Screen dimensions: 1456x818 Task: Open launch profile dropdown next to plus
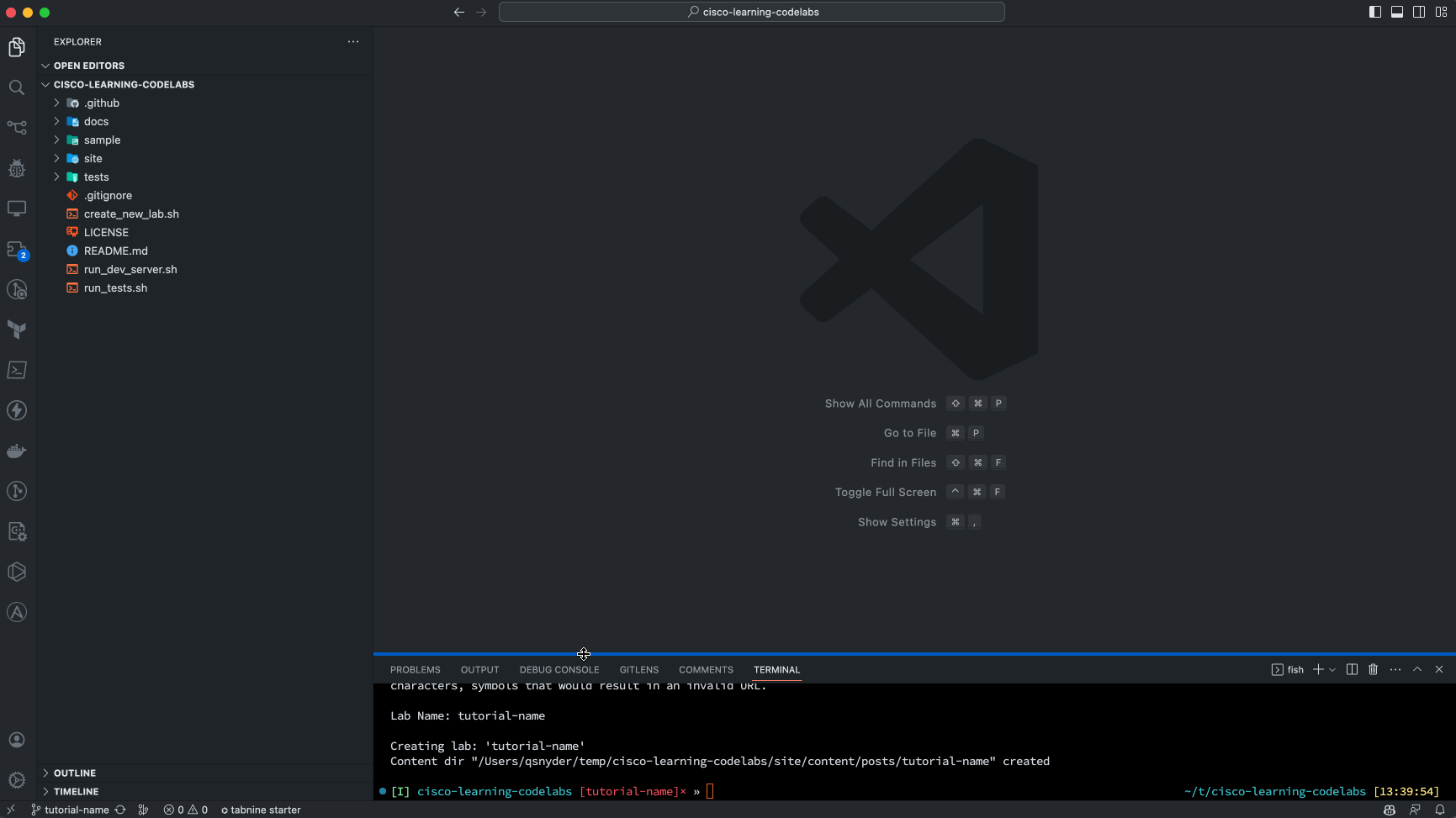[1332, 670]
